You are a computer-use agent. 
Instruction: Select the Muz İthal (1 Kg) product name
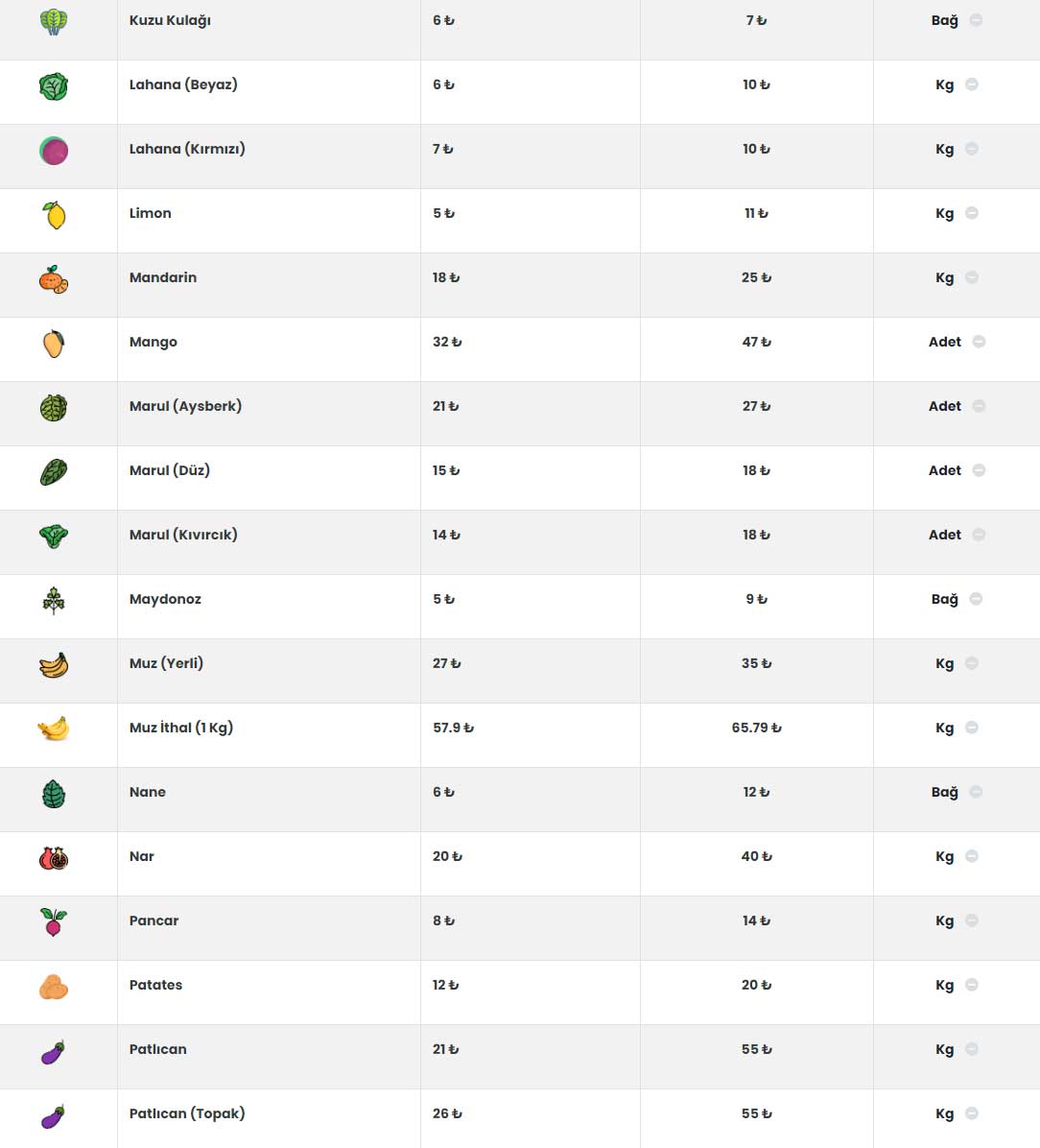[180, 728]
